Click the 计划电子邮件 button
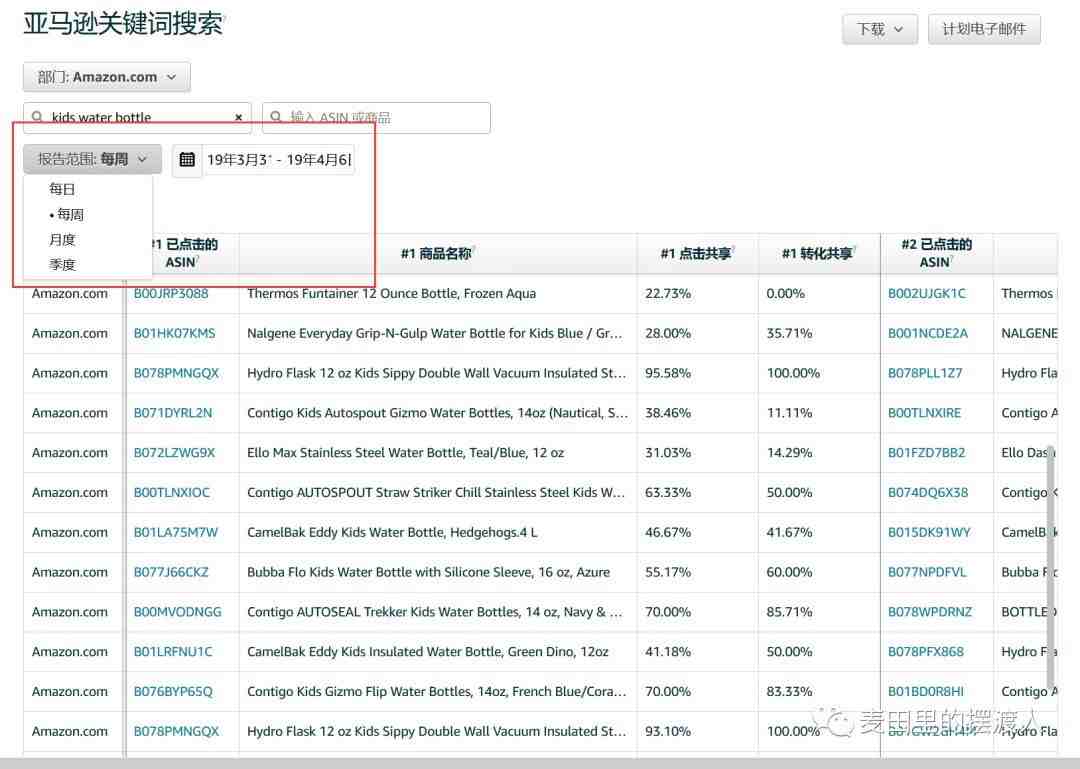This screenshot has height=769, width=1080. click(x=984, y=29)
